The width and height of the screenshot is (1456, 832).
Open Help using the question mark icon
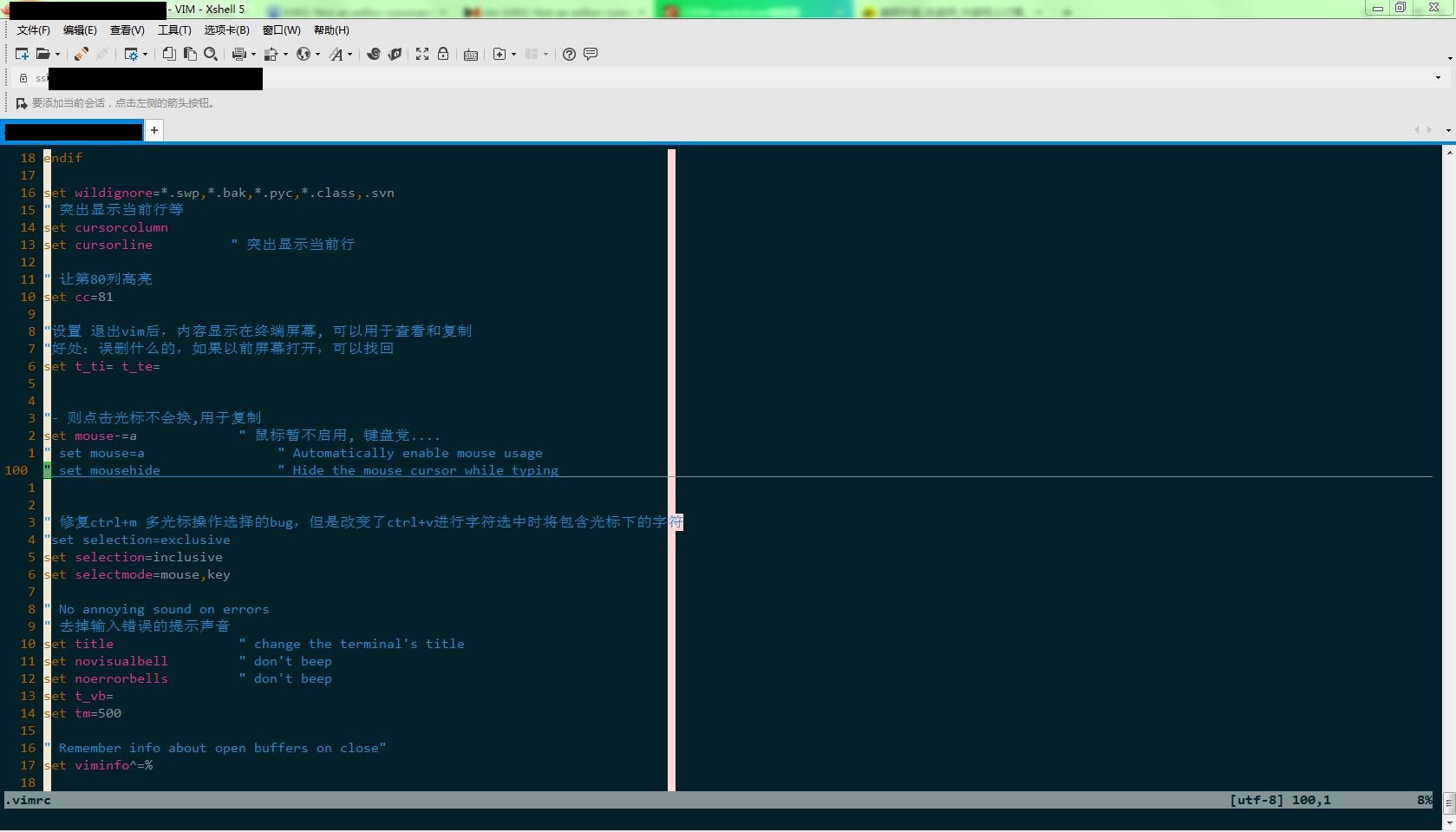point(569,54)
